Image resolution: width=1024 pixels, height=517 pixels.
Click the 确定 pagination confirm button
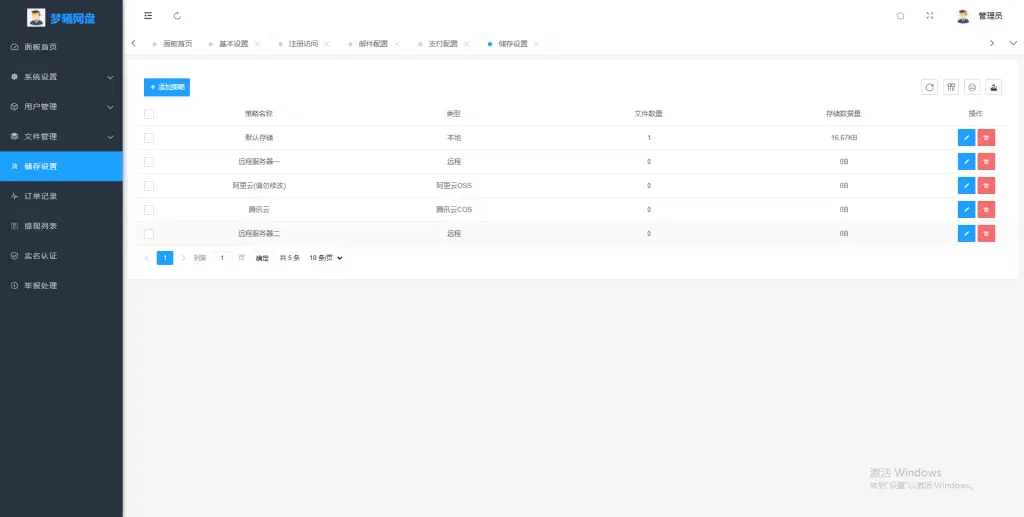262,258
